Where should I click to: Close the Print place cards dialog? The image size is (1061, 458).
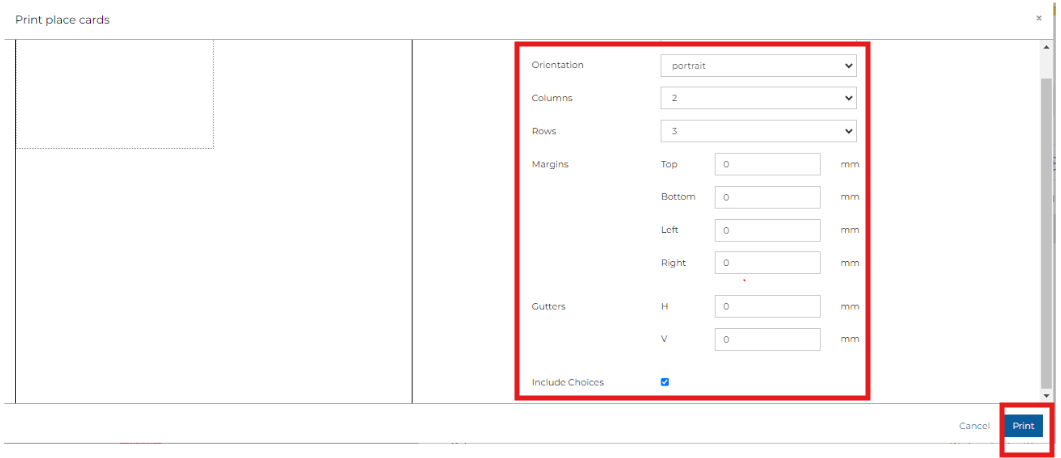[1038, 19]
